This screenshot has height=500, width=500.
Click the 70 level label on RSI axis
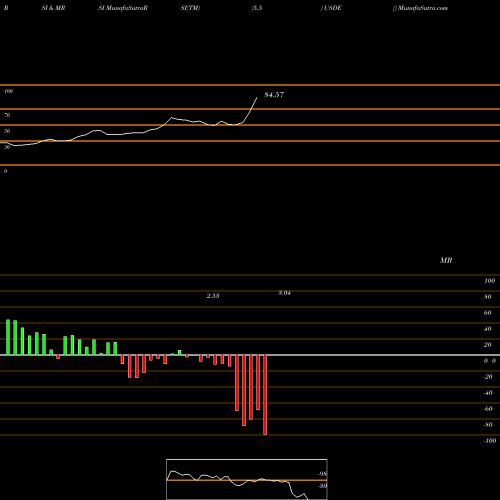pyautogui.click(x=7, y=115)
